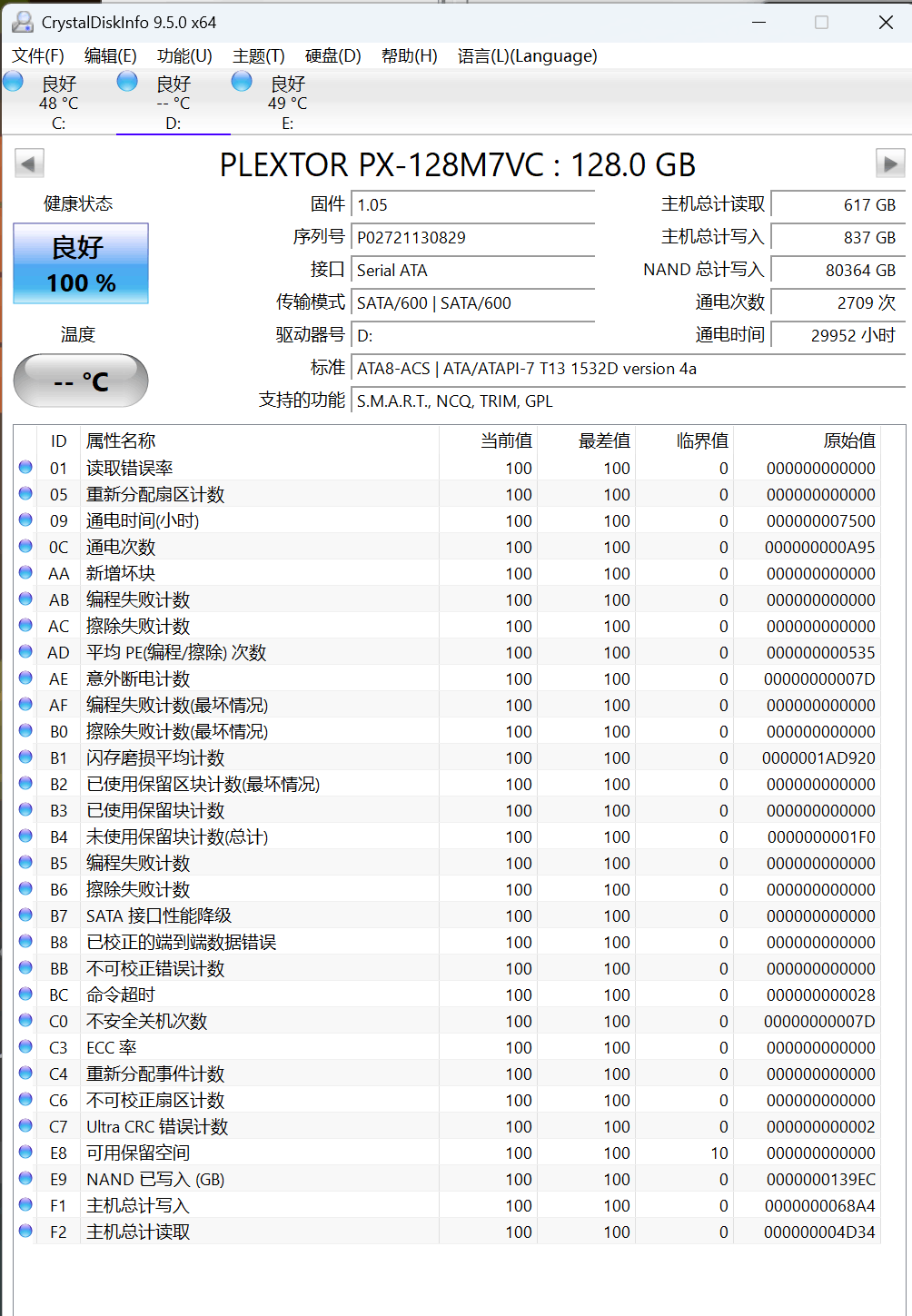Click status orb for attribute B4 未使用保留块计数
Viewport: 912px width, 1316px height.
[x=25, y=836]
